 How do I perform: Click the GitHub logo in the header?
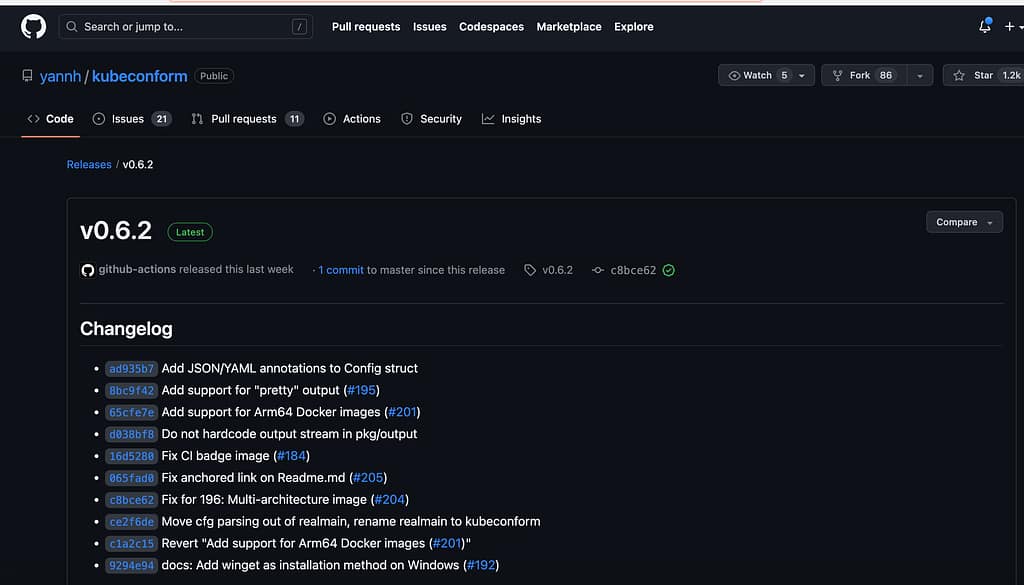pos(33,26)
